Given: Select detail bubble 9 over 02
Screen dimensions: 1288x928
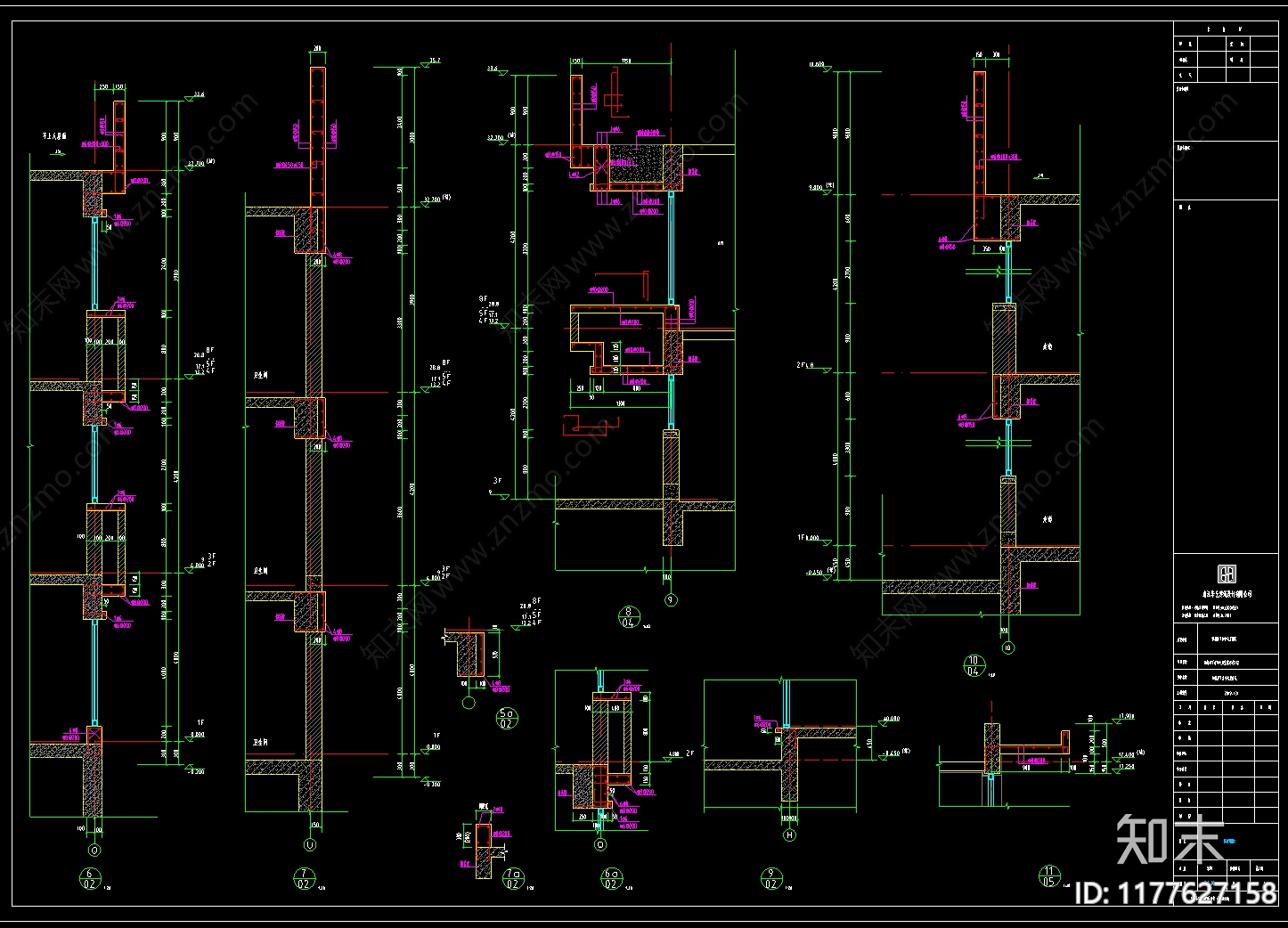Looking at the screenshot, I should 770,879.
